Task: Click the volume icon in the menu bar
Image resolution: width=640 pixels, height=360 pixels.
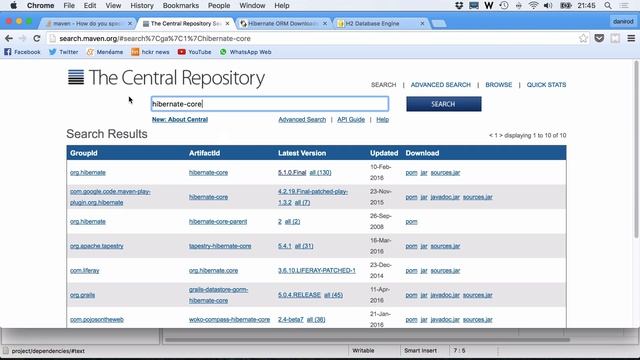Action: coord(548,5)
